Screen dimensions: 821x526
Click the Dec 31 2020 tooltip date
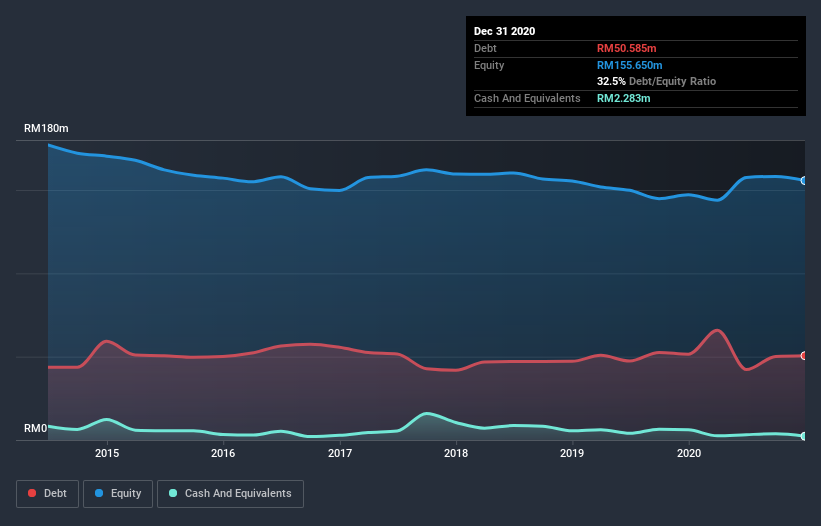click(x=504, y=31)
